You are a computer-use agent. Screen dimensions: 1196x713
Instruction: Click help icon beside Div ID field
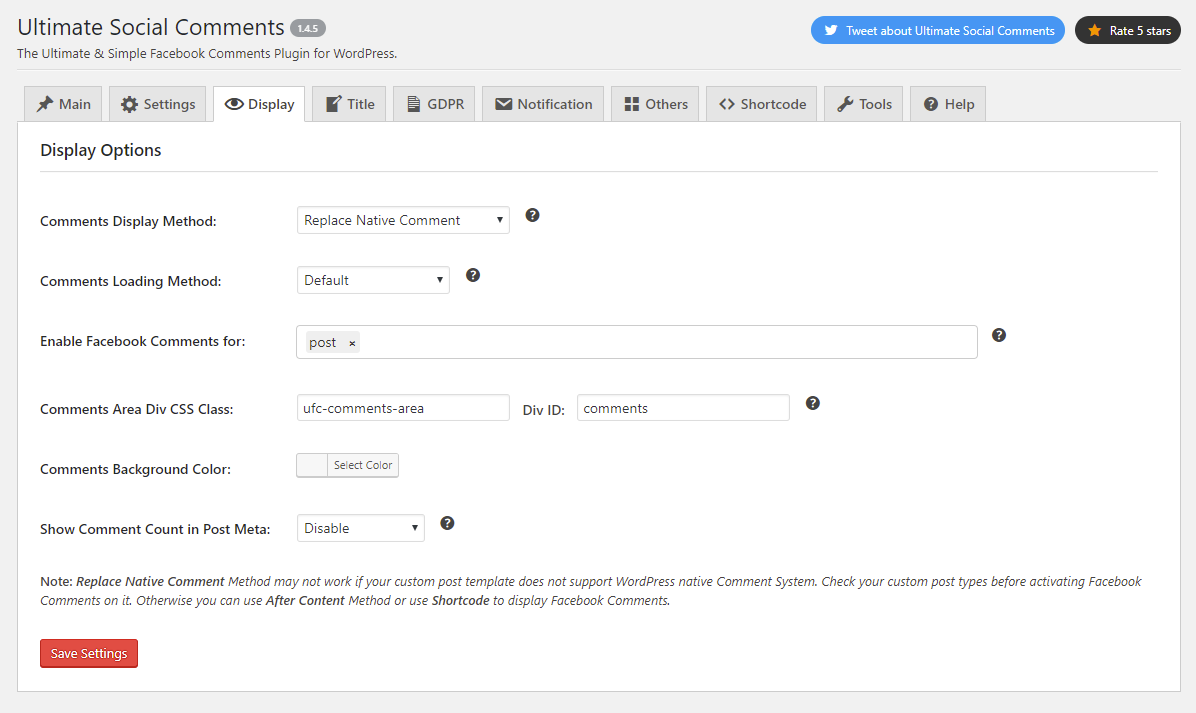(x=813, y=403)
